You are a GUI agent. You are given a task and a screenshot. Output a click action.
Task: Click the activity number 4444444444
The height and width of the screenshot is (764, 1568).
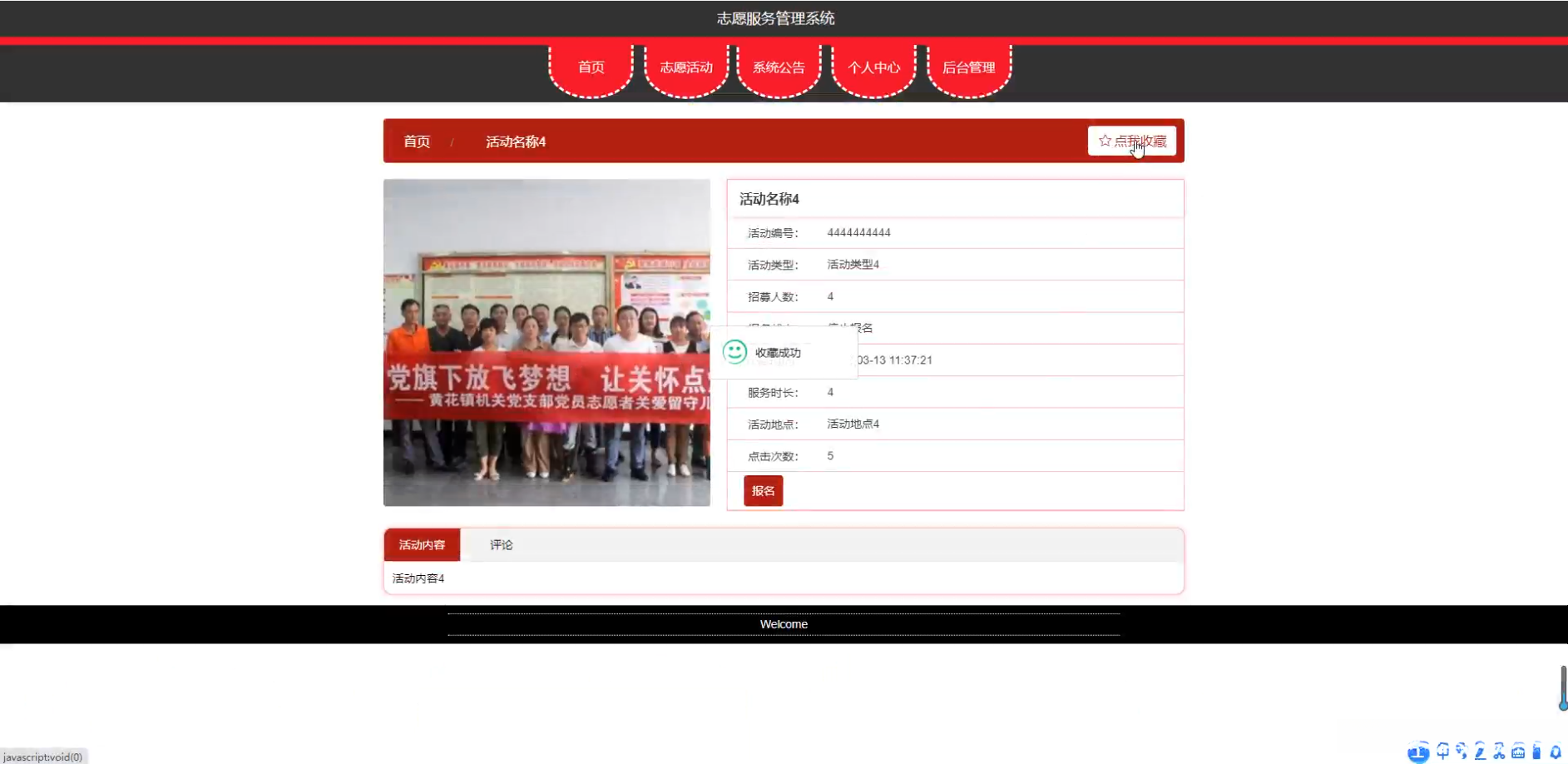(x=858, y=233)
